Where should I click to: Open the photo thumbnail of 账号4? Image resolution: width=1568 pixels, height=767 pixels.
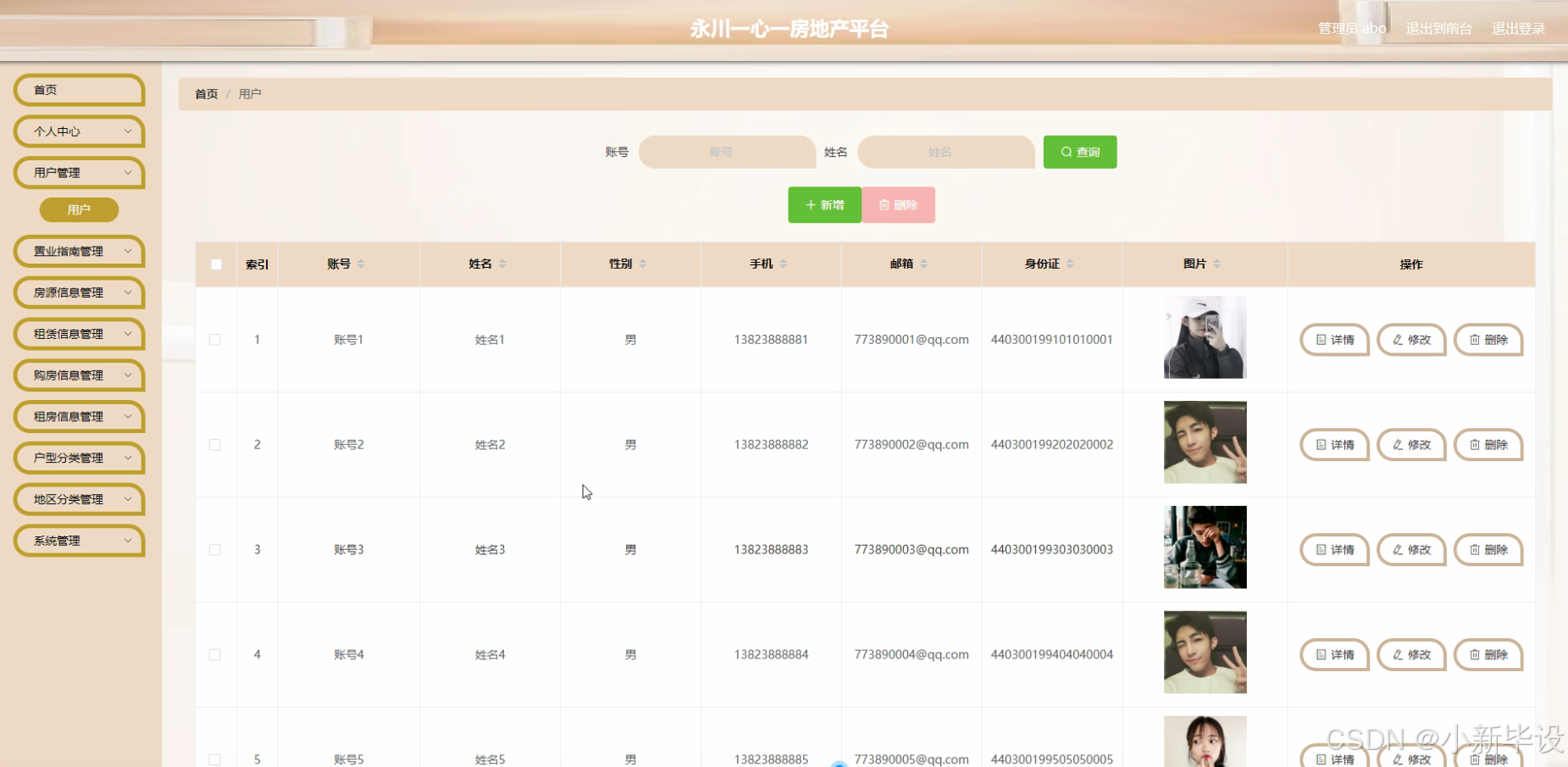1205,653
